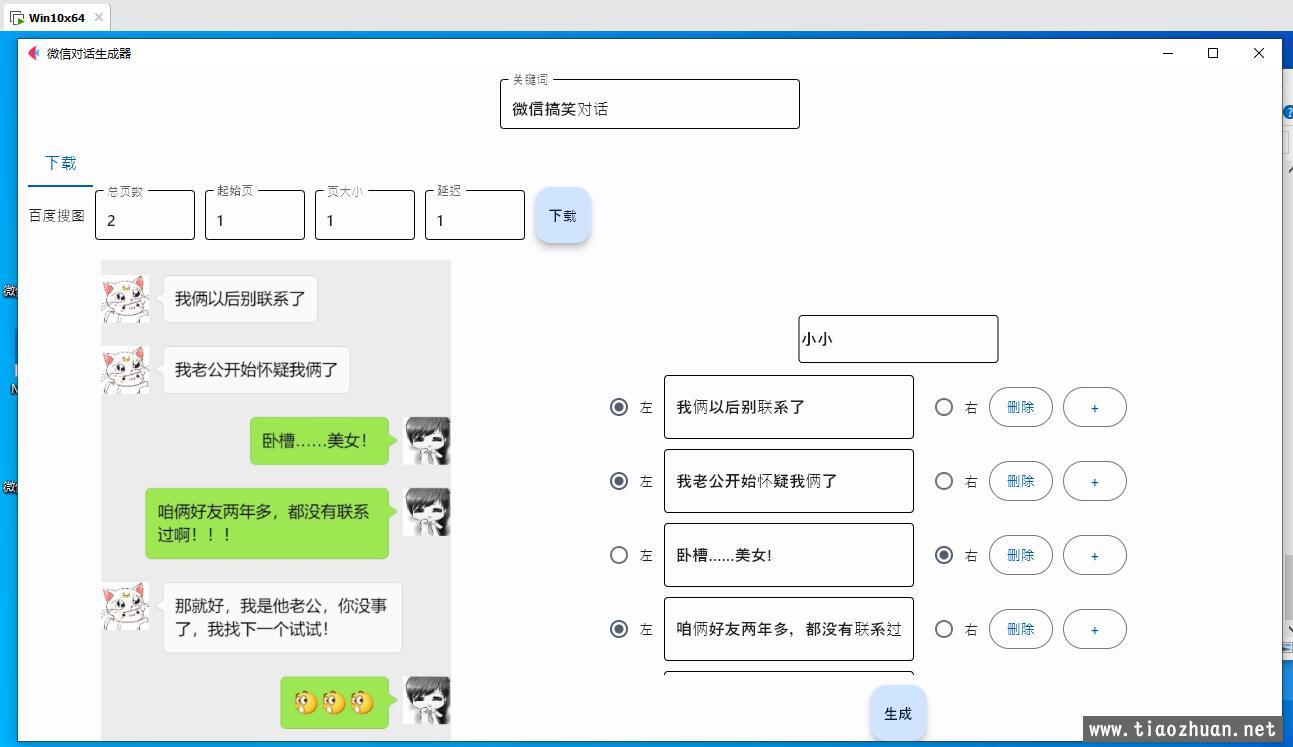
Task: Click the preview bubble 我老公开始怀疑我俩了
Action: pos(256,370)
